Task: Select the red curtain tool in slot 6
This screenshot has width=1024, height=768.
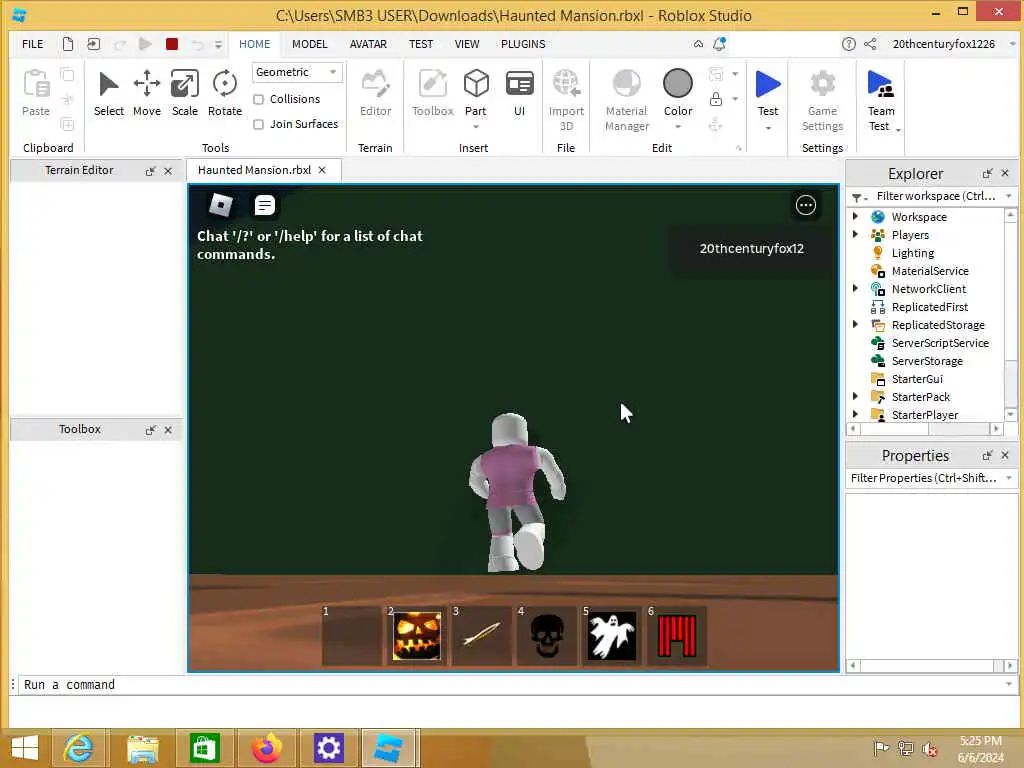Action: tap(677, 635)
